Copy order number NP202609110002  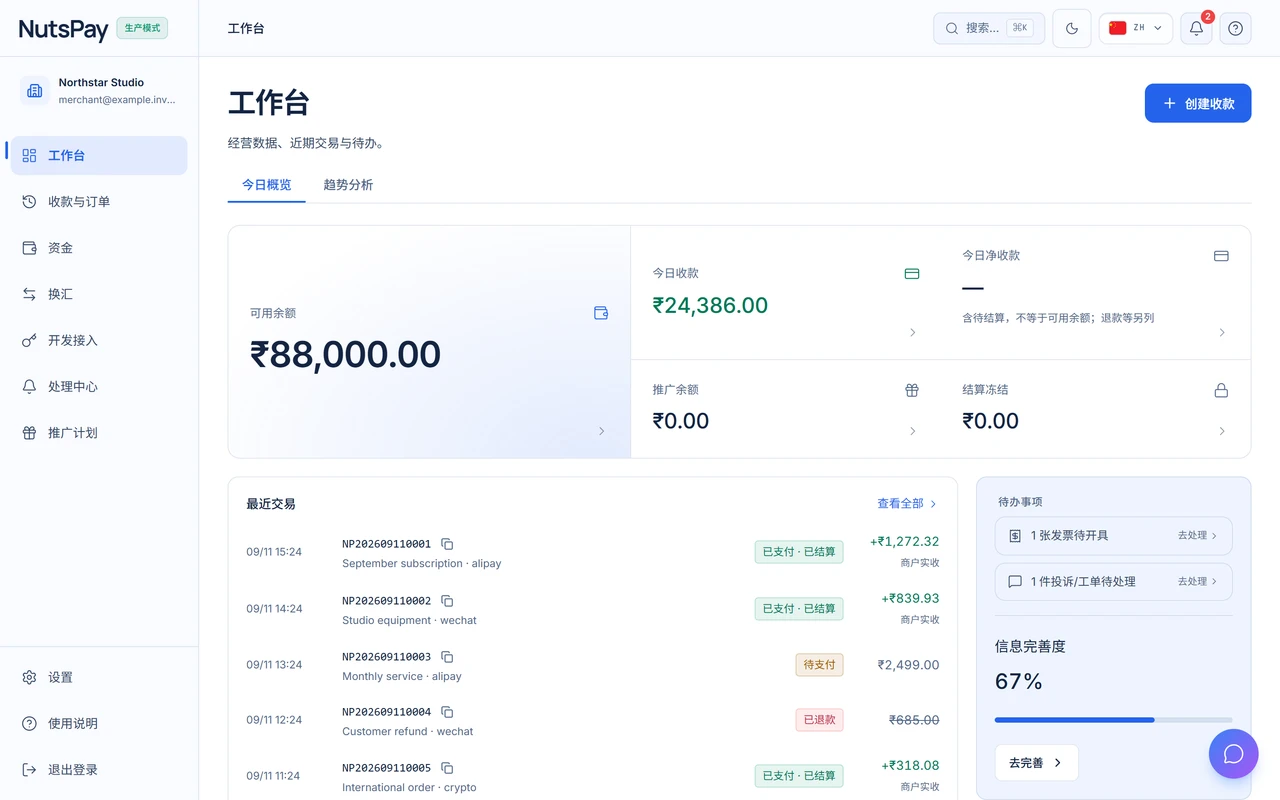[447, 601]
